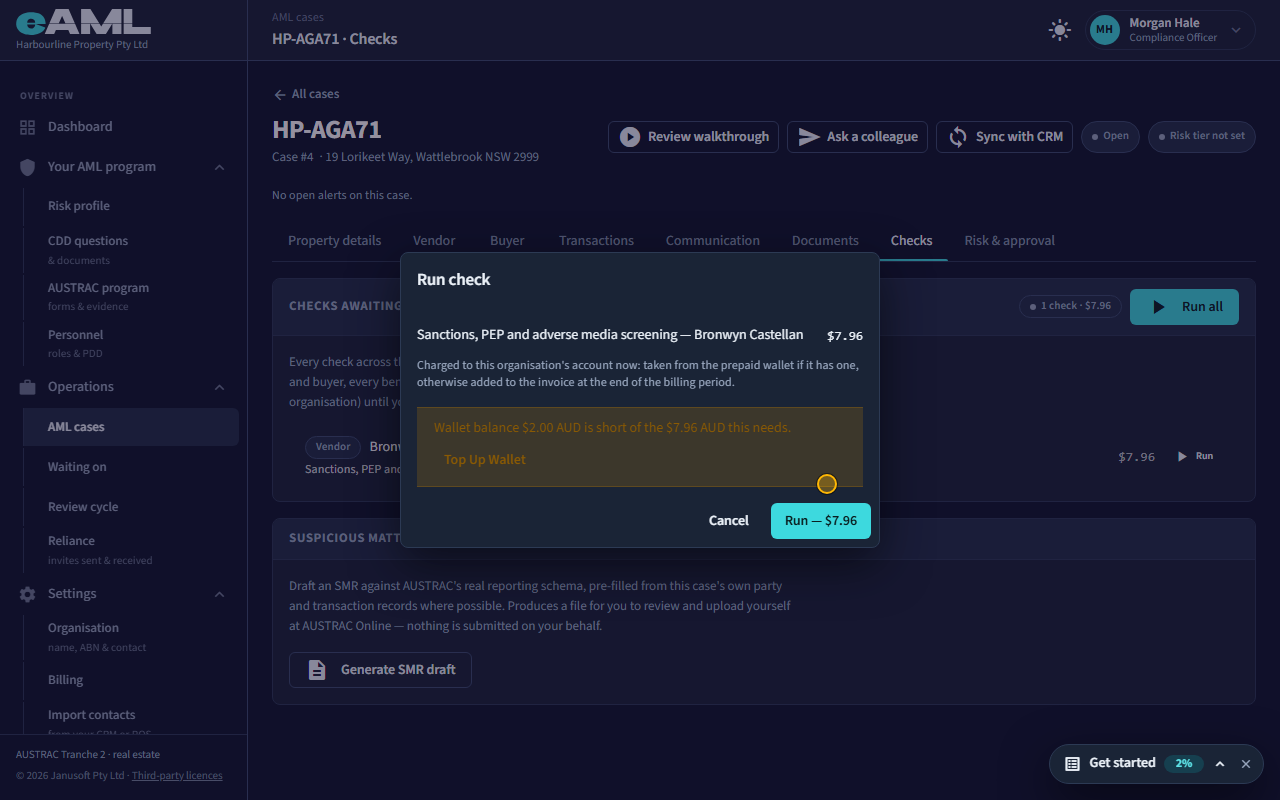
Task: Click the Open status badge
Action: [x=1110, y=136]
